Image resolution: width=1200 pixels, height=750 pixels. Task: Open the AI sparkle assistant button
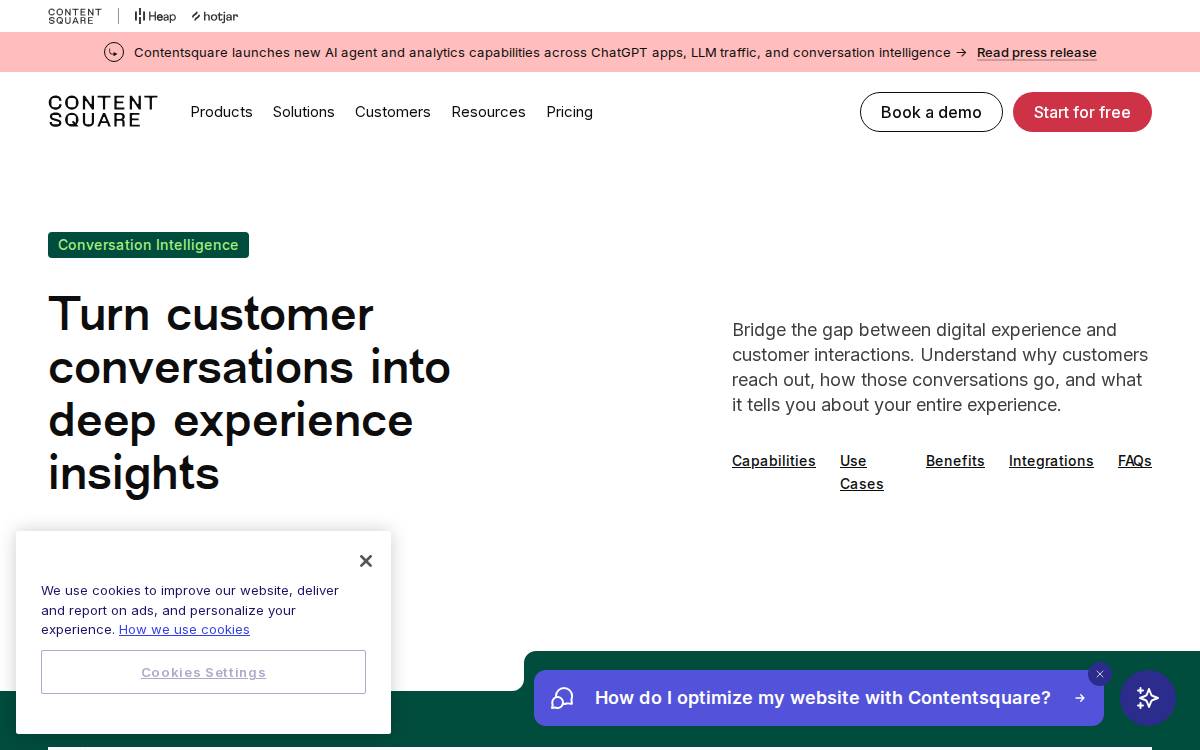click(1148, 698)
